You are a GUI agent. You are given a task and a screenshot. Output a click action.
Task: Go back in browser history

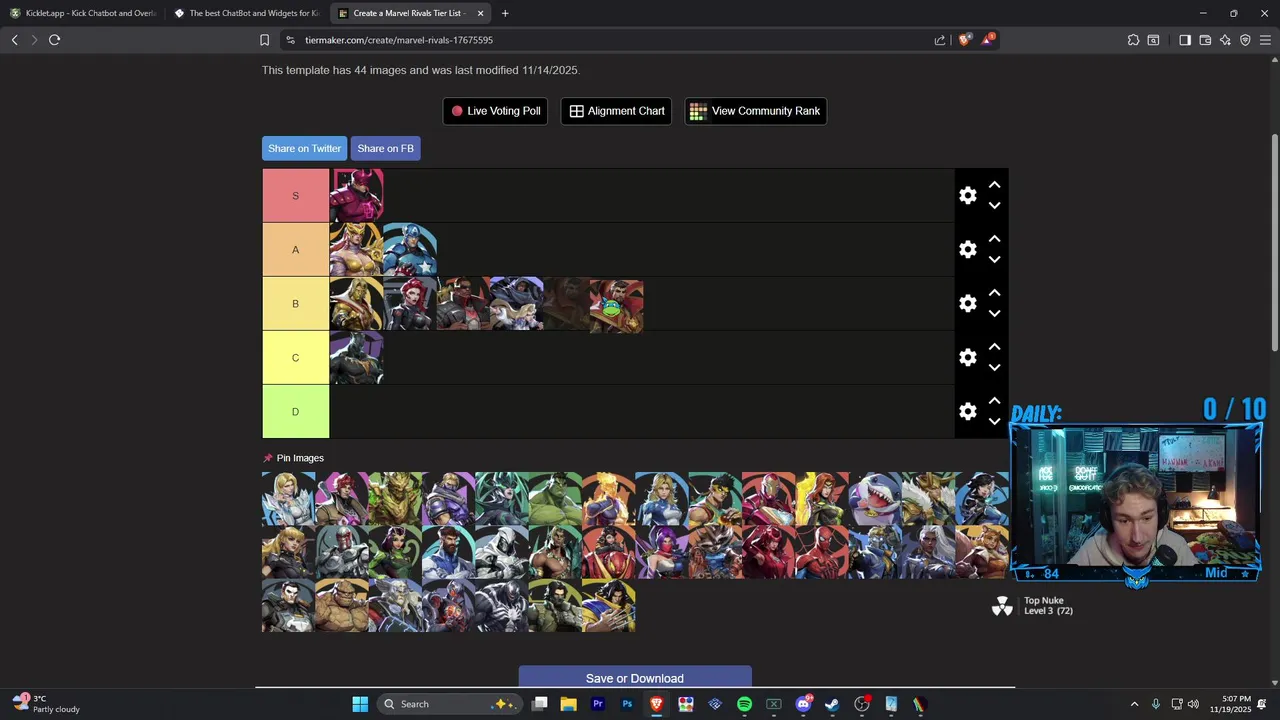[x=14, y=40]
